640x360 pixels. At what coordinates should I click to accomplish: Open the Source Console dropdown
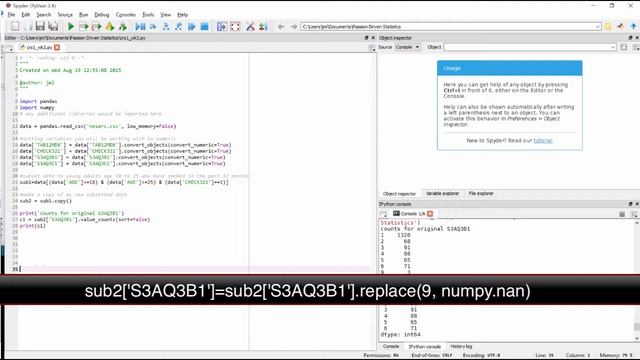[407, 47]
